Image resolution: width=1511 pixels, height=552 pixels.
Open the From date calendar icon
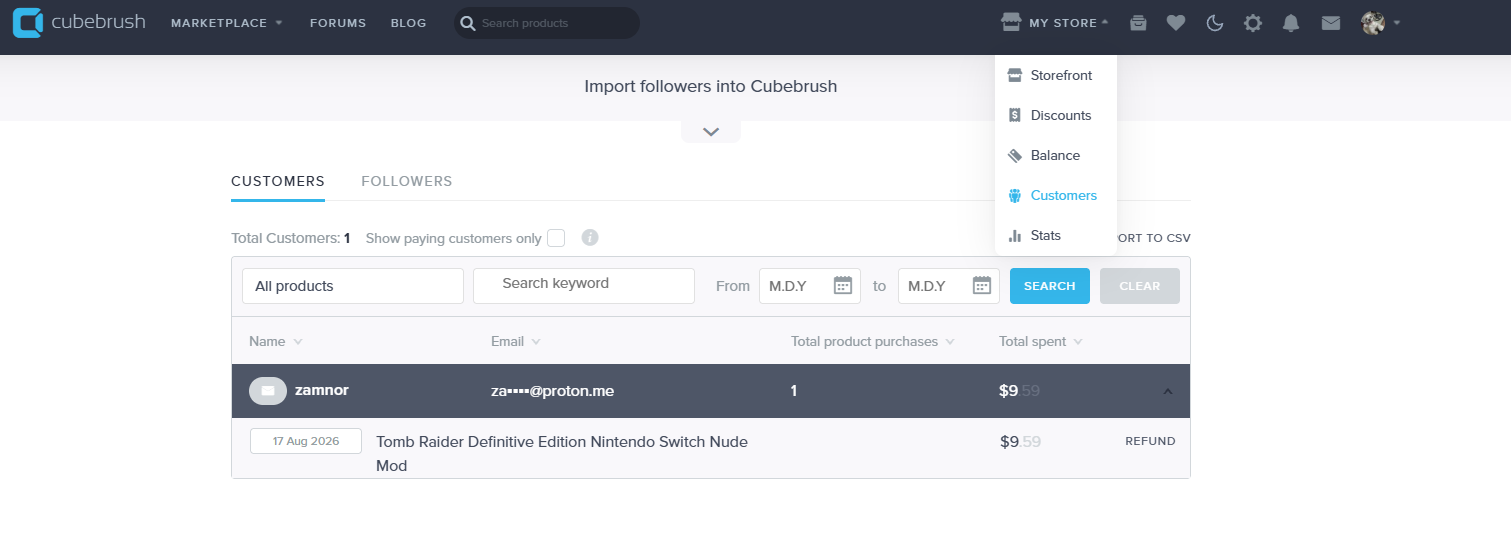point(843,286)
